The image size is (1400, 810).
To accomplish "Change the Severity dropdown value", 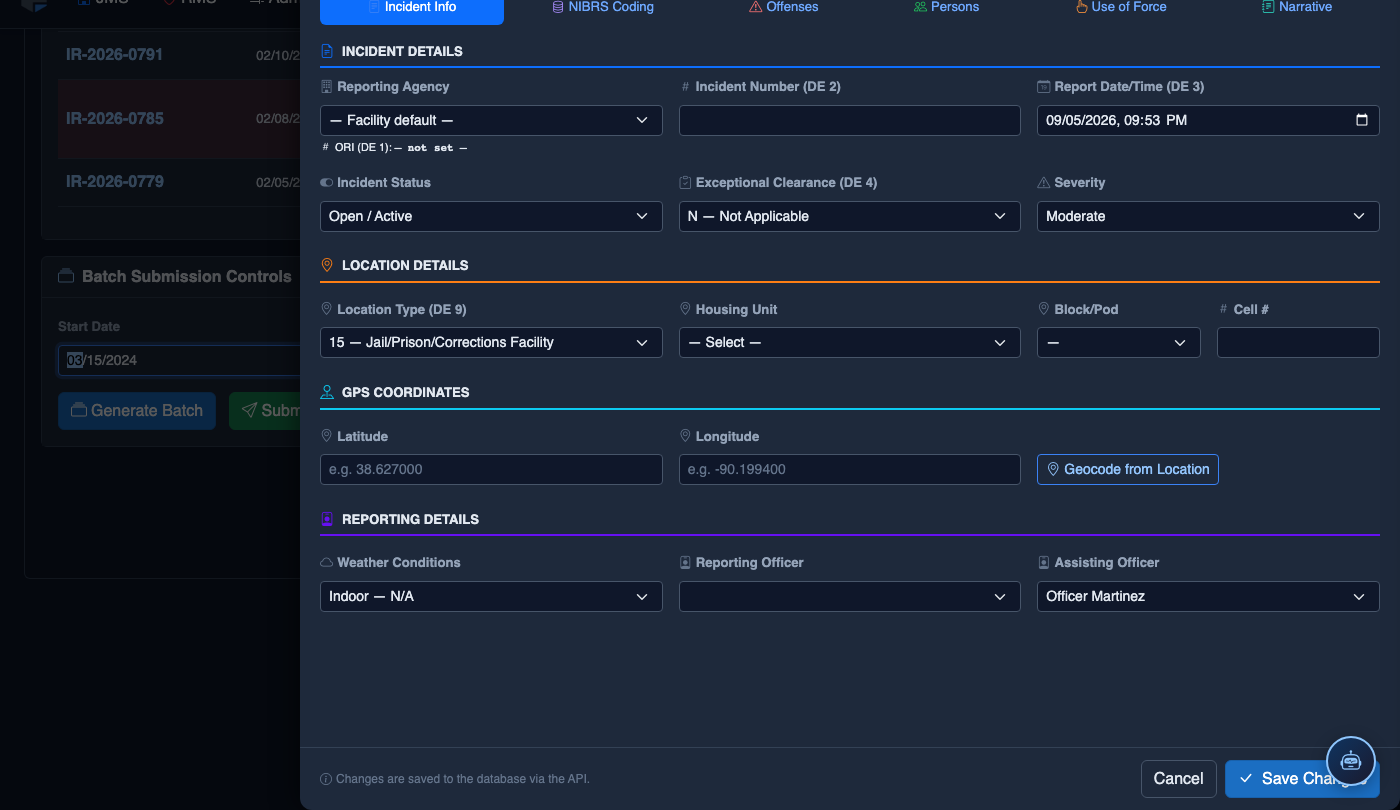I will (1208, 216).
